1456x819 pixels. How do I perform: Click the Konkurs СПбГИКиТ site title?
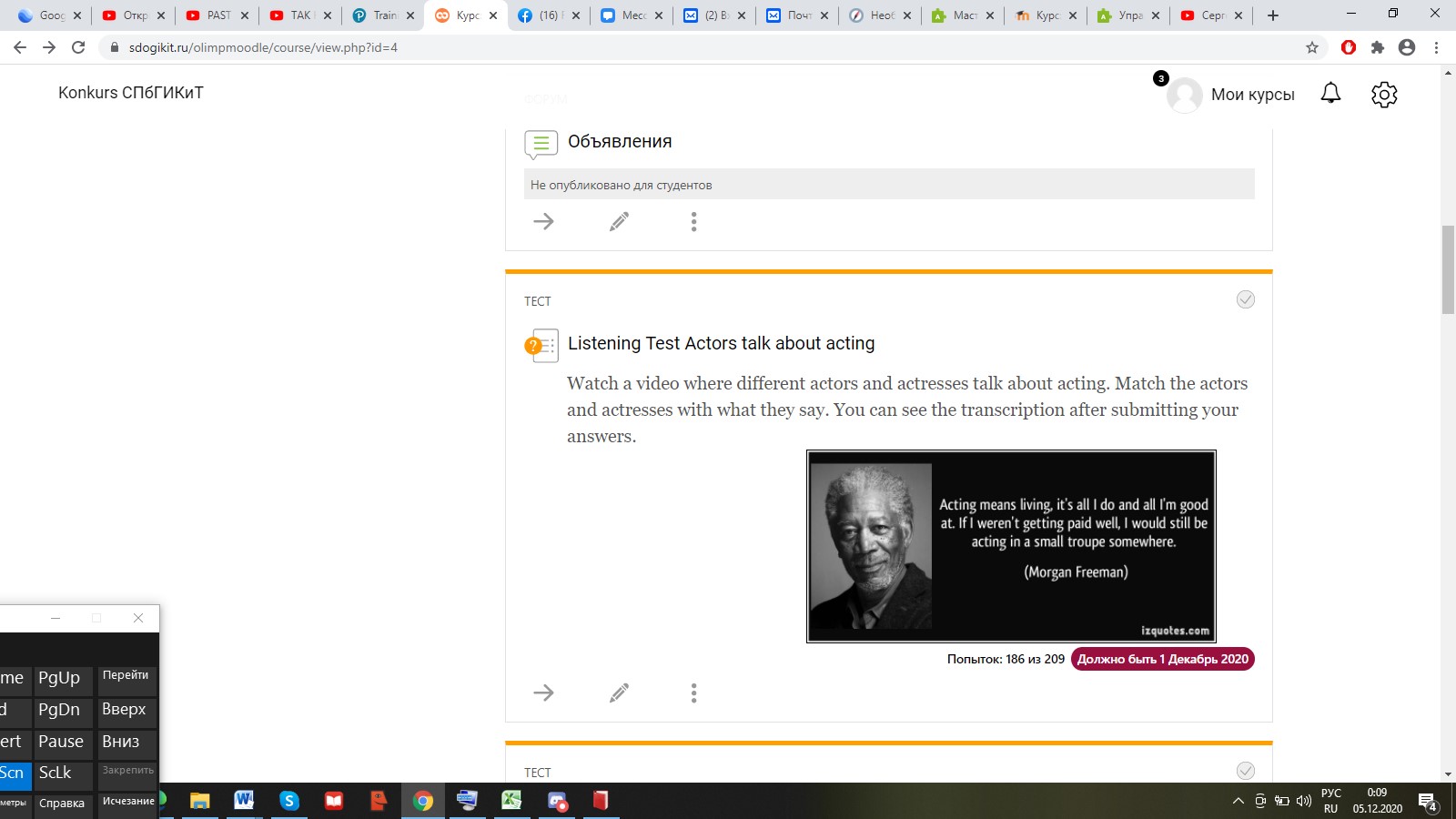coord(131,93)
